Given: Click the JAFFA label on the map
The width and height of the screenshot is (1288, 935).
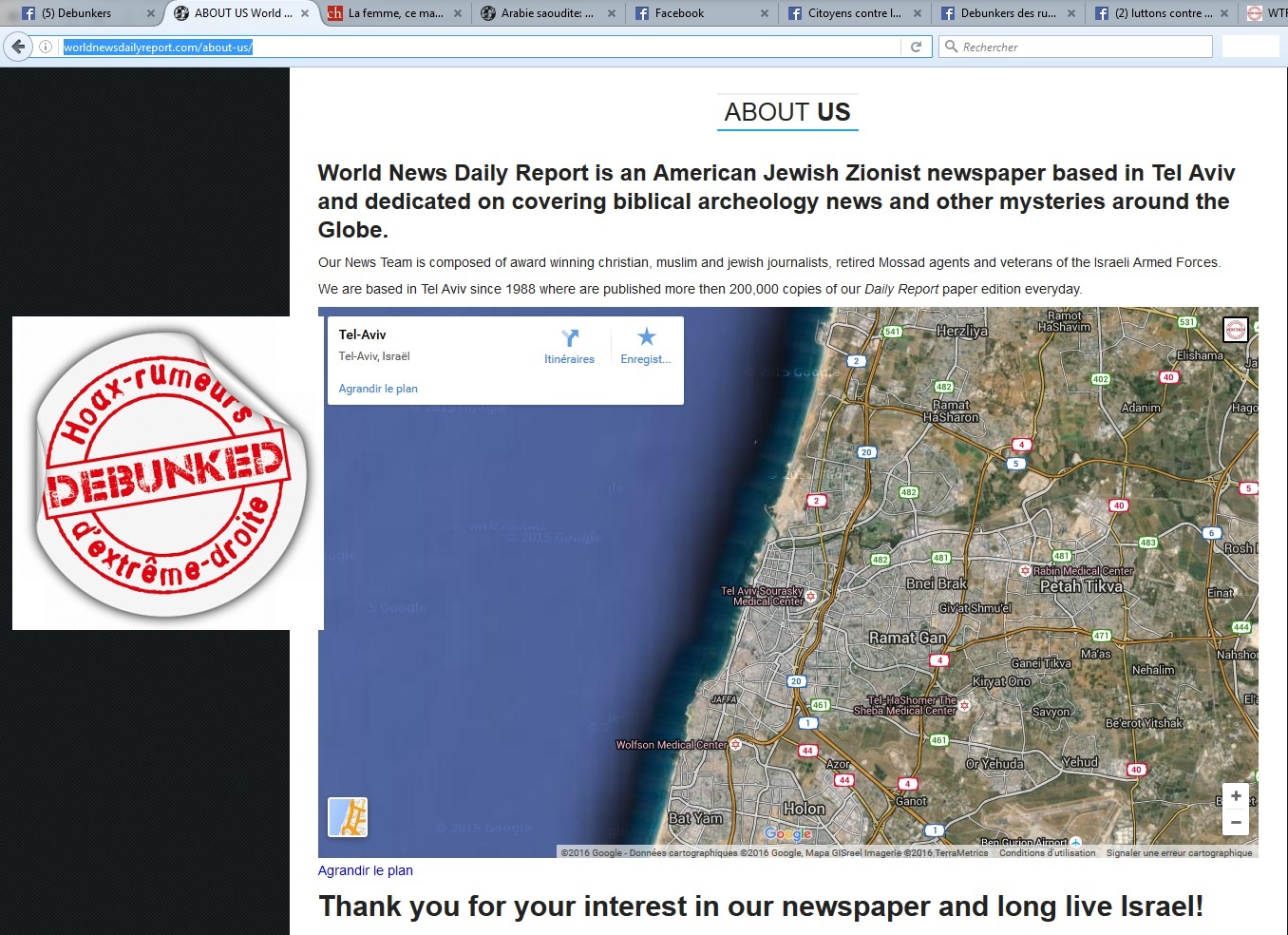Looking at the screenshot, I should pyautogui.click(x=724, y=699).
